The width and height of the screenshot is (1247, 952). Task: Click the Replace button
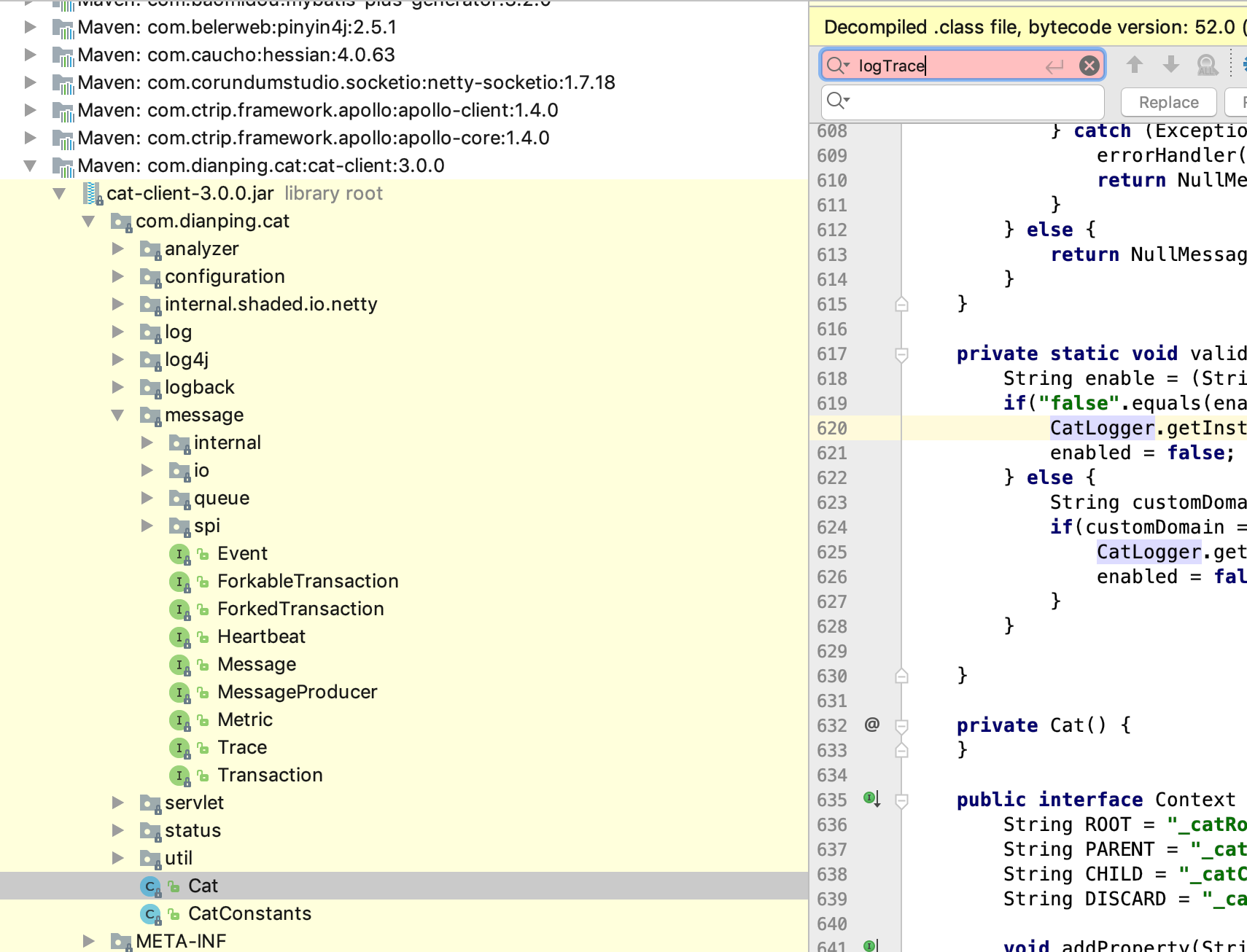[x=1169, y=102]
